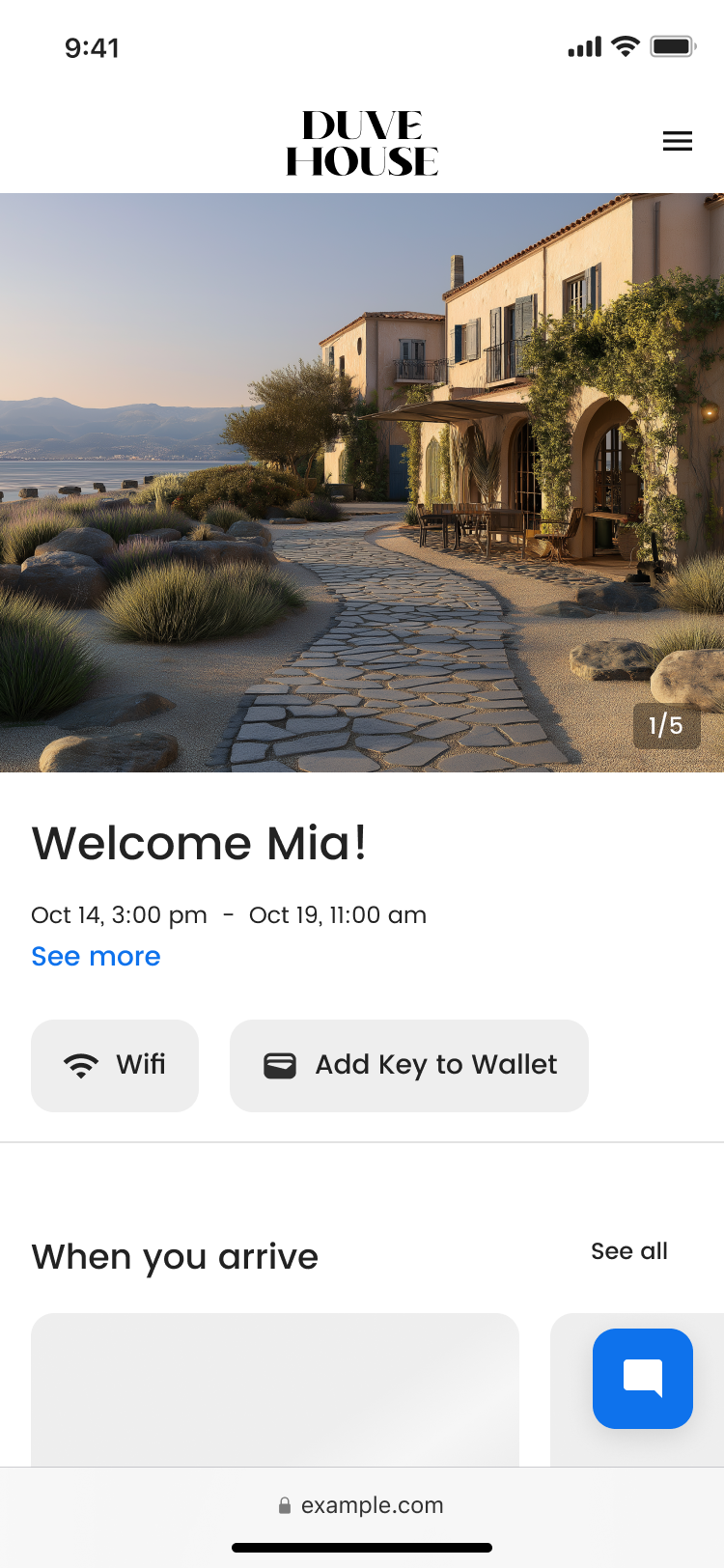Tap the Duve House logo
724x1568 pixels.
point(362,143)
